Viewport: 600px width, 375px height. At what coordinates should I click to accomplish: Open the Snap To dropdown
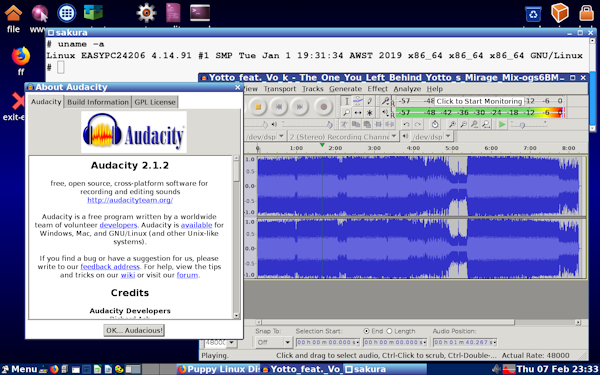[x=273, y=342]
